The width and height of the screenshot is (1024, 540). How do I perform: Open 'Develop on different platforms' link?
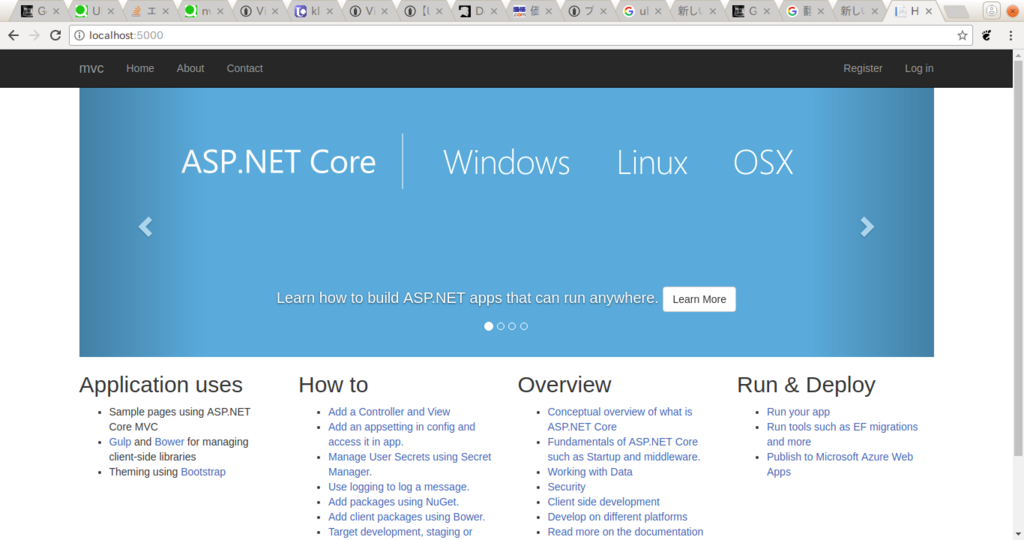point(617,517)
